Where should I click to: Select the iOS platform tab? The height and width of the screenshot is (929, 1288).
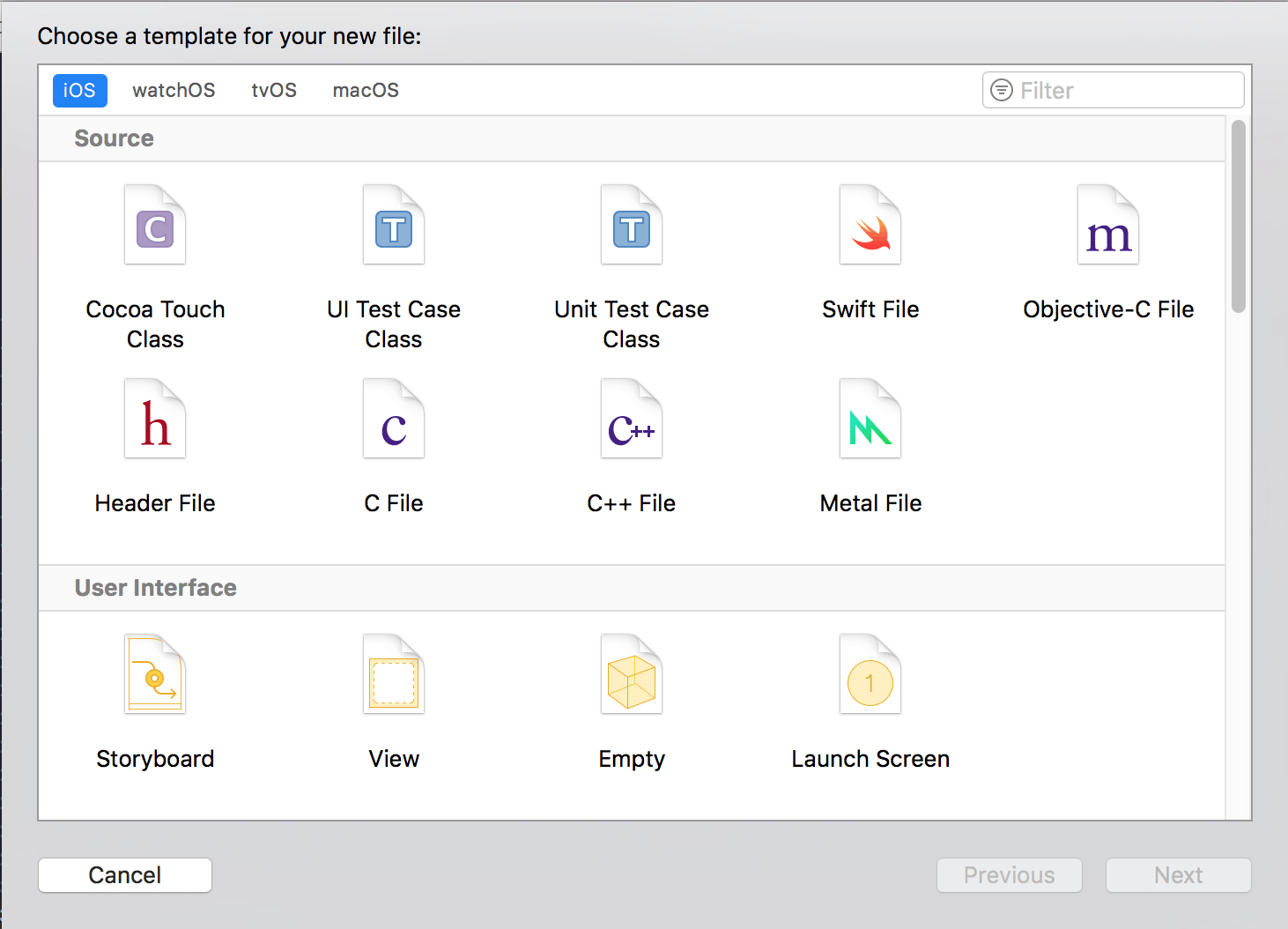[x=79, y=91]
